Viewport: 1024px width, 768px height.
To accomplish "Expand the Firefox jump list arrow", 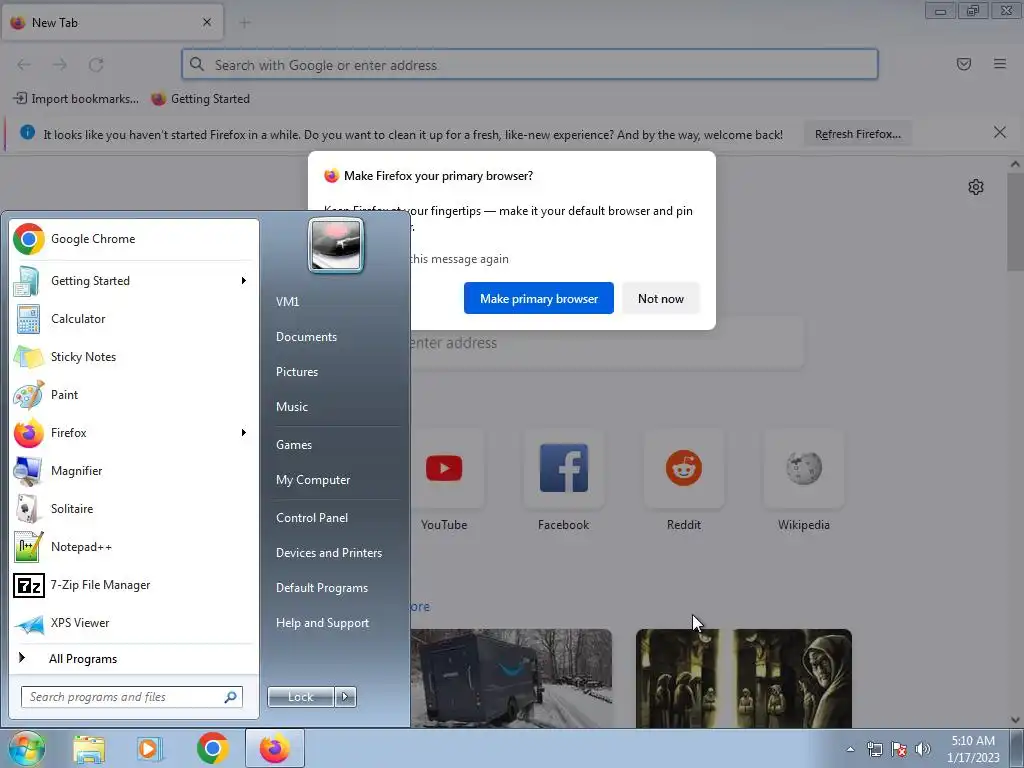I will click(x=244, y=432).
